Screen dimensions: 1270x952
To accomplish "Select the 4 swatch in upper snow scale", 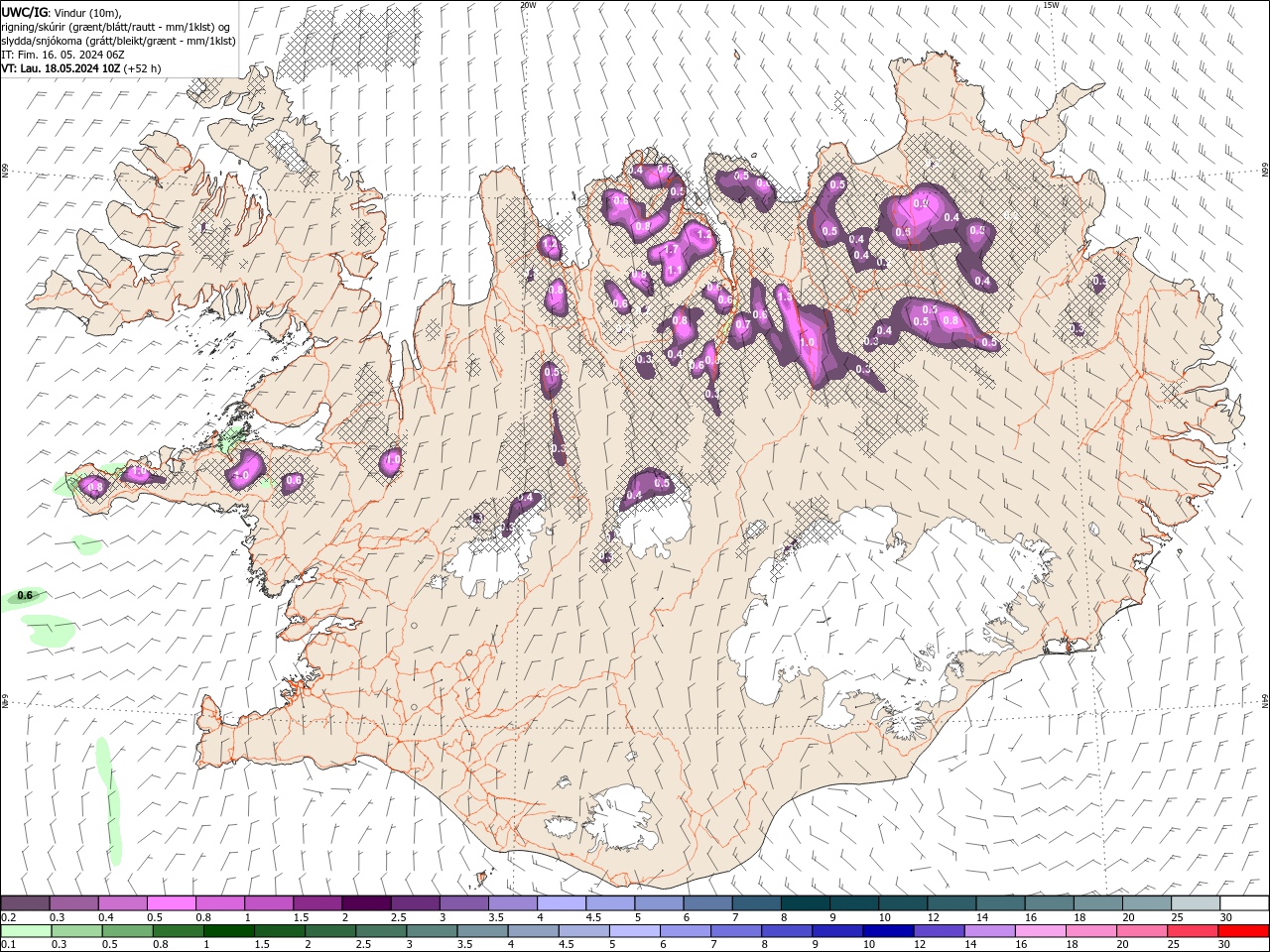I will (x=561, y=903).
